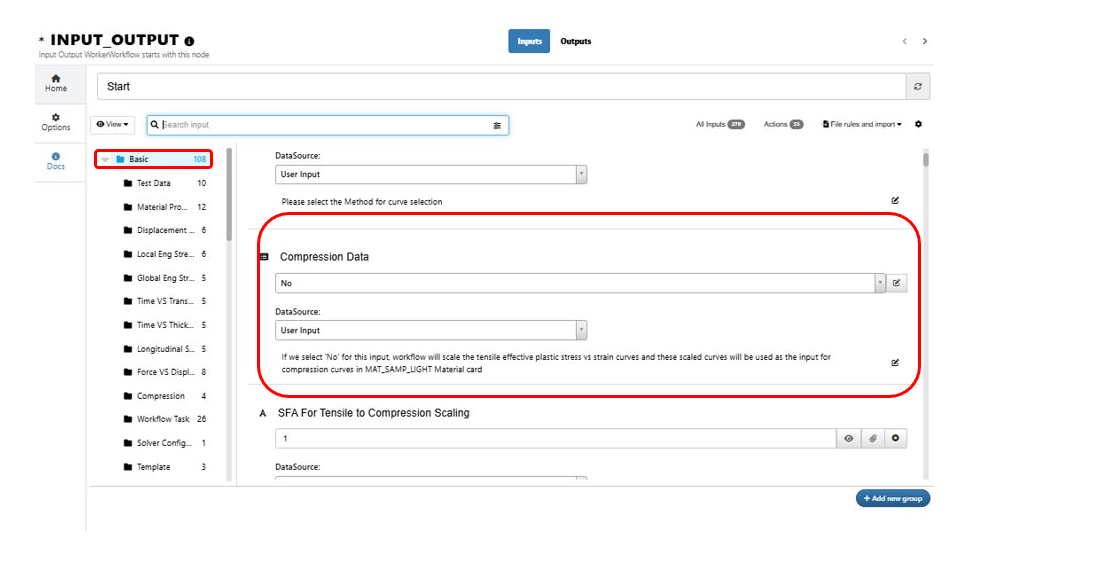Image resolution: width=1097 pixels, height=583 pixels.
Task: Click the edit pencil beside Compression Data dropdown
Action: coord(896,282)
